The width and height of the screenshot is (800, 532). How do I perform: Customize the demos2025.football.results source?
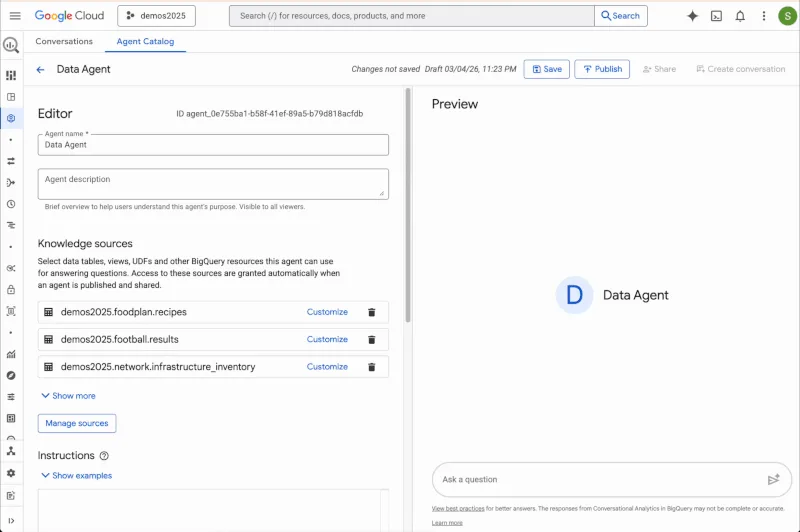[327, 340]
